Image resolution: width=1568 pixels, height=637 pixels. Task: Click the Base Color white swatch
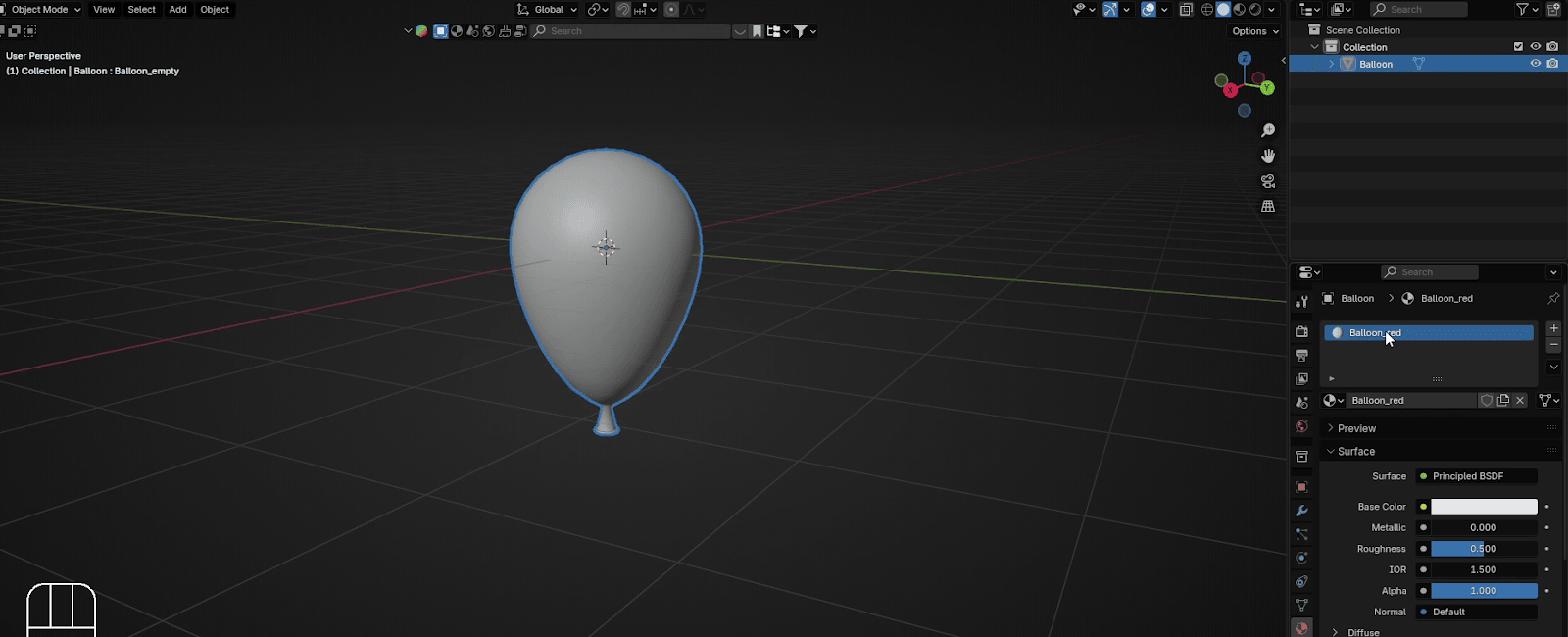[1484, 507]
